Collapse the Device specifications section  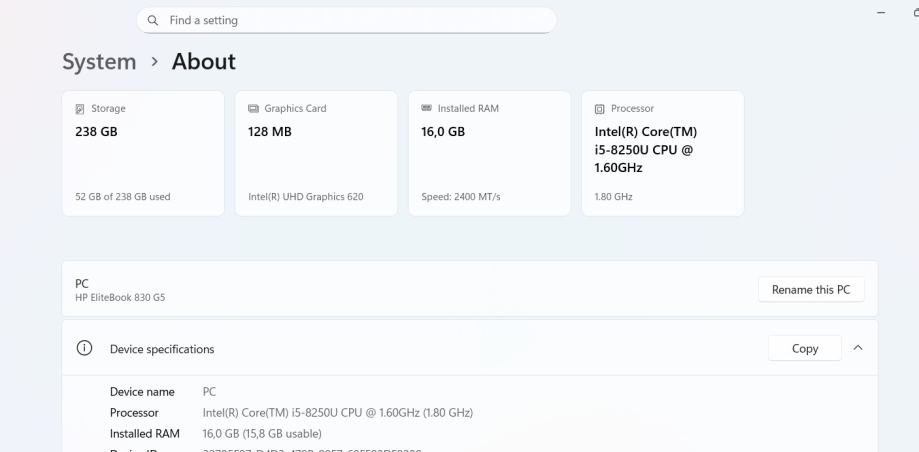(858, 348)
